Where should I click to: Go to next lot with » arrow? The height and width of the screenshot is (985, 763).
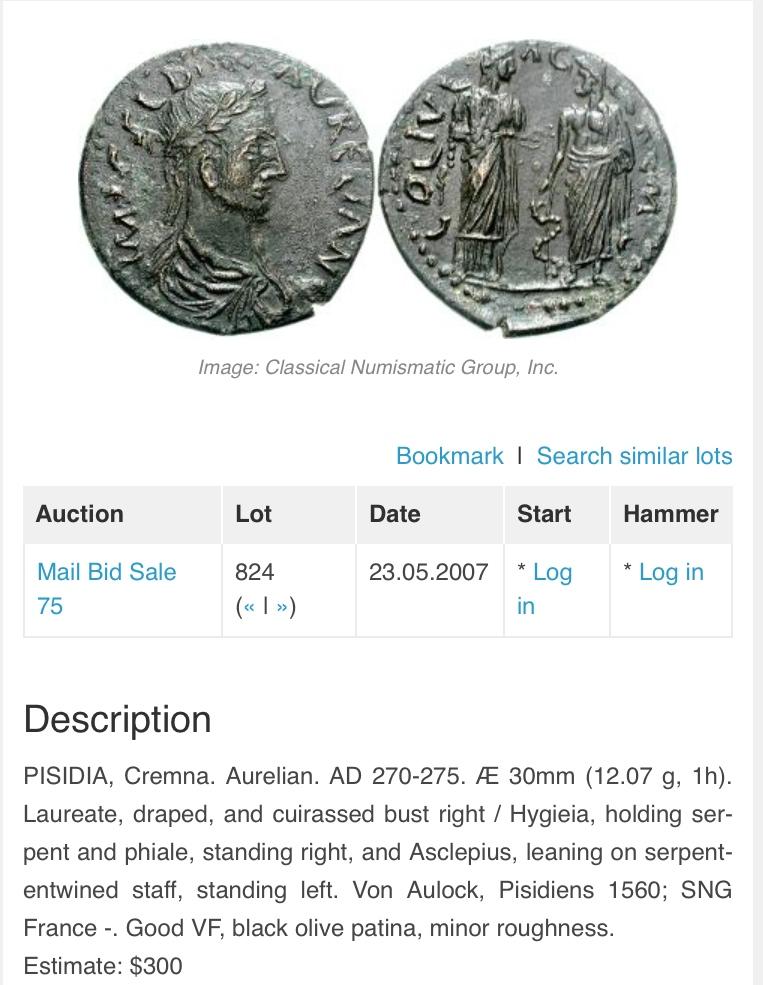click(283, 607)
